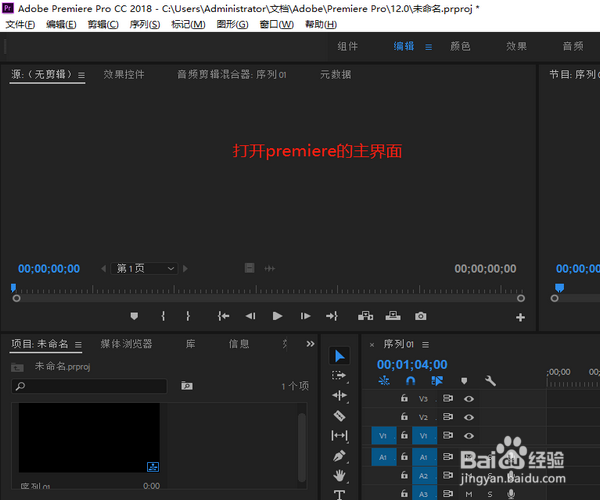Go to previous page arrow
The image size is (600, 500).
click(x=103, y=269)
